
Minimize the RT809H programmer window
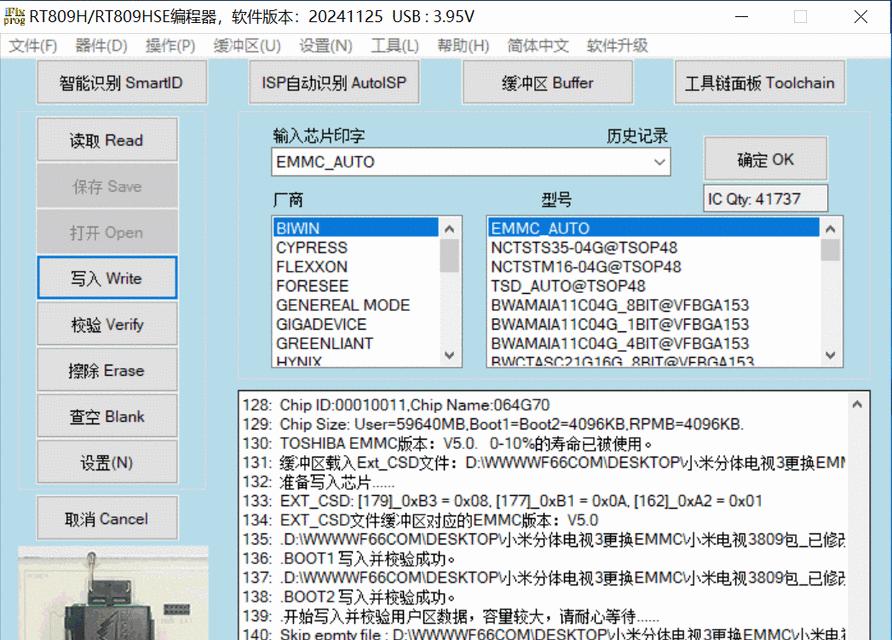pos(742,16)
